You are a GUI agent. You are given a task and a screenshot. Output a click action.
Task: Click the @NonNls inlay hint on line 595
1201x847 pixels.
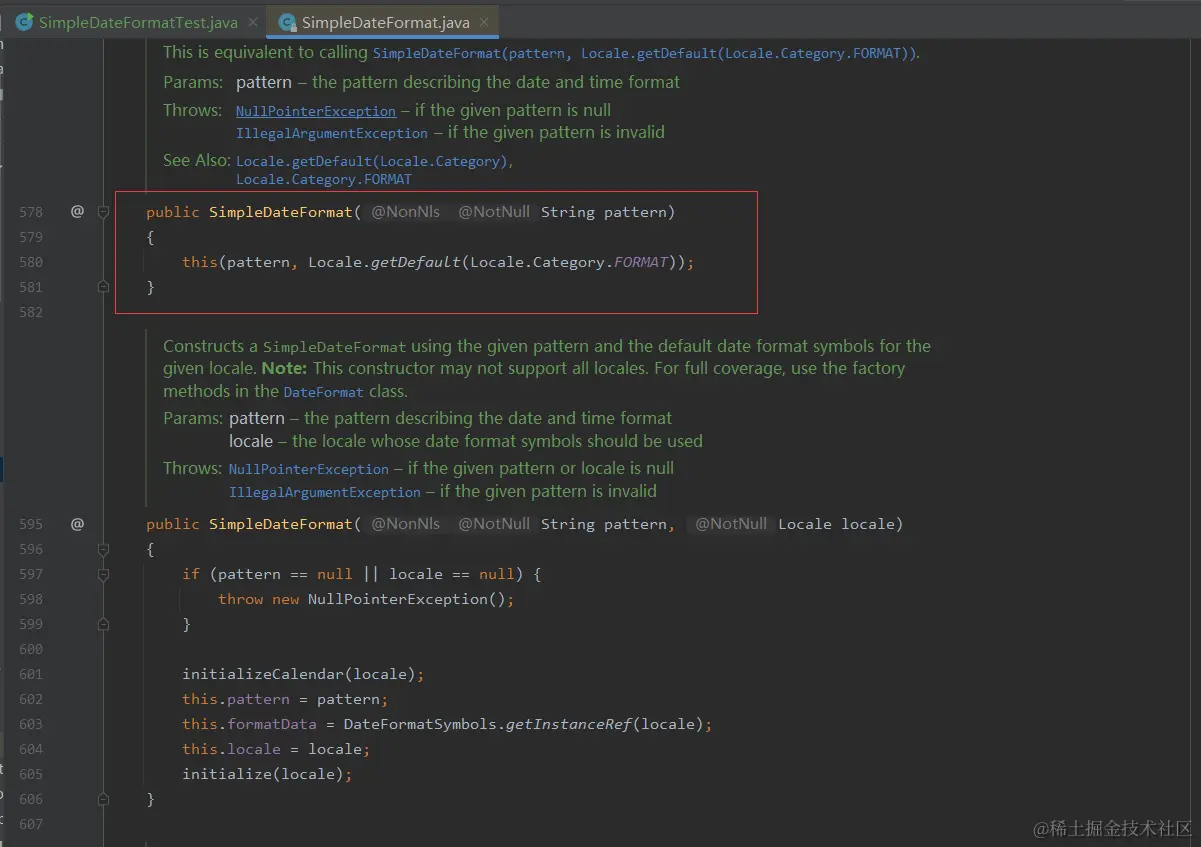[x=405, y=524]
